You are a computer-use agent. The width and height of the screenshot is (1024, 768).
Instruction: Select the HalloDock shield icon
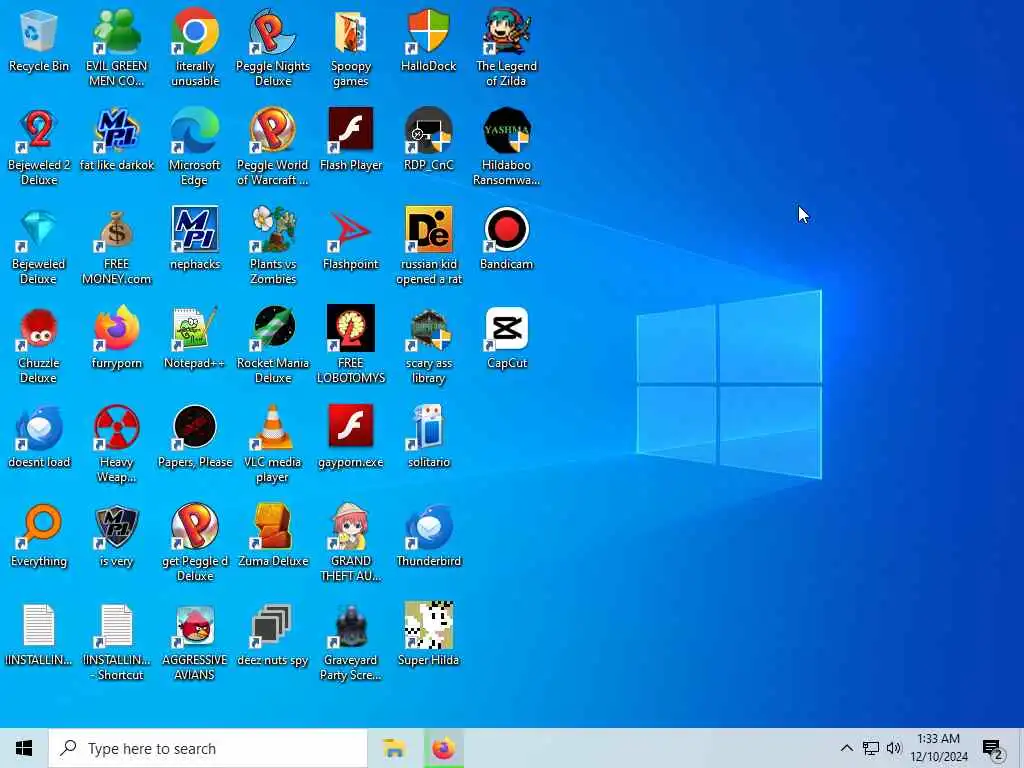tap(428, 40)
